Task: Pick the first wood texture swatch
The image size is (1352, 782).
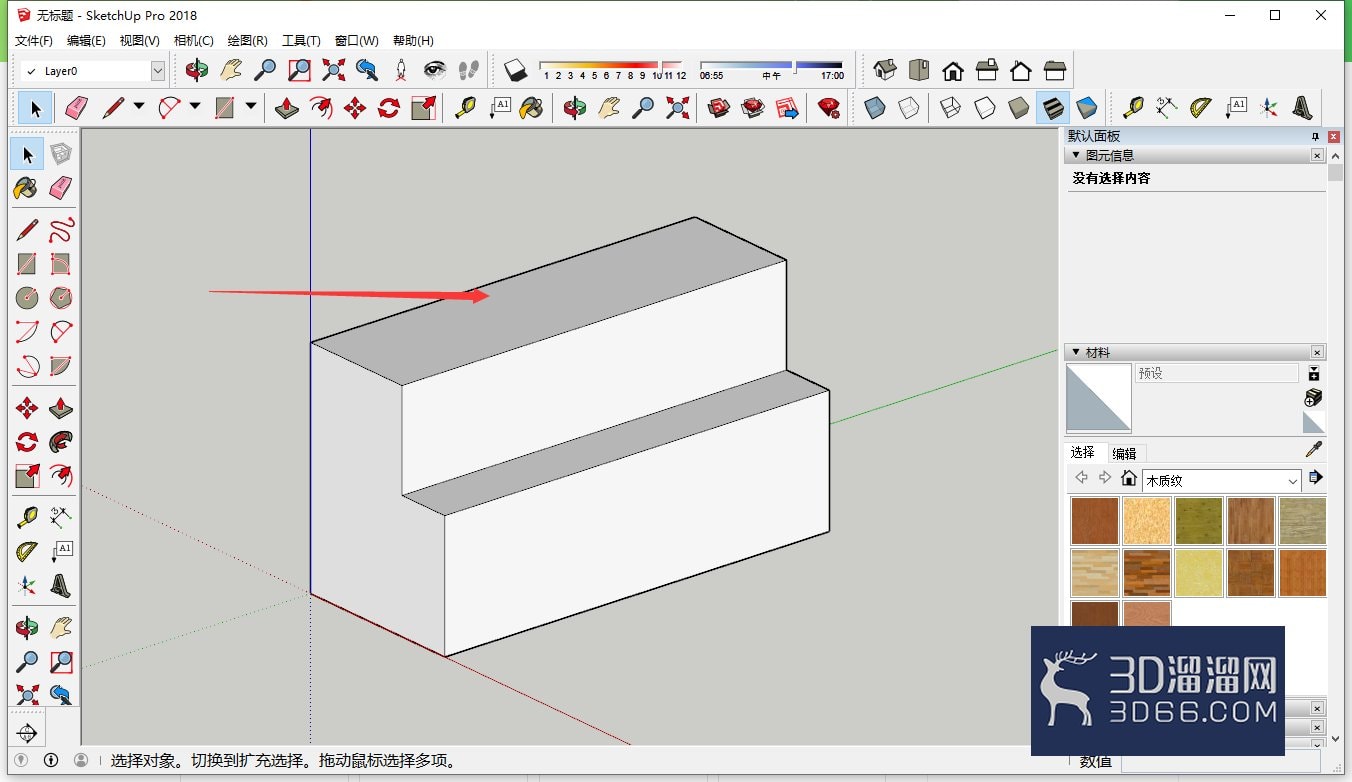Action: 1094,520
